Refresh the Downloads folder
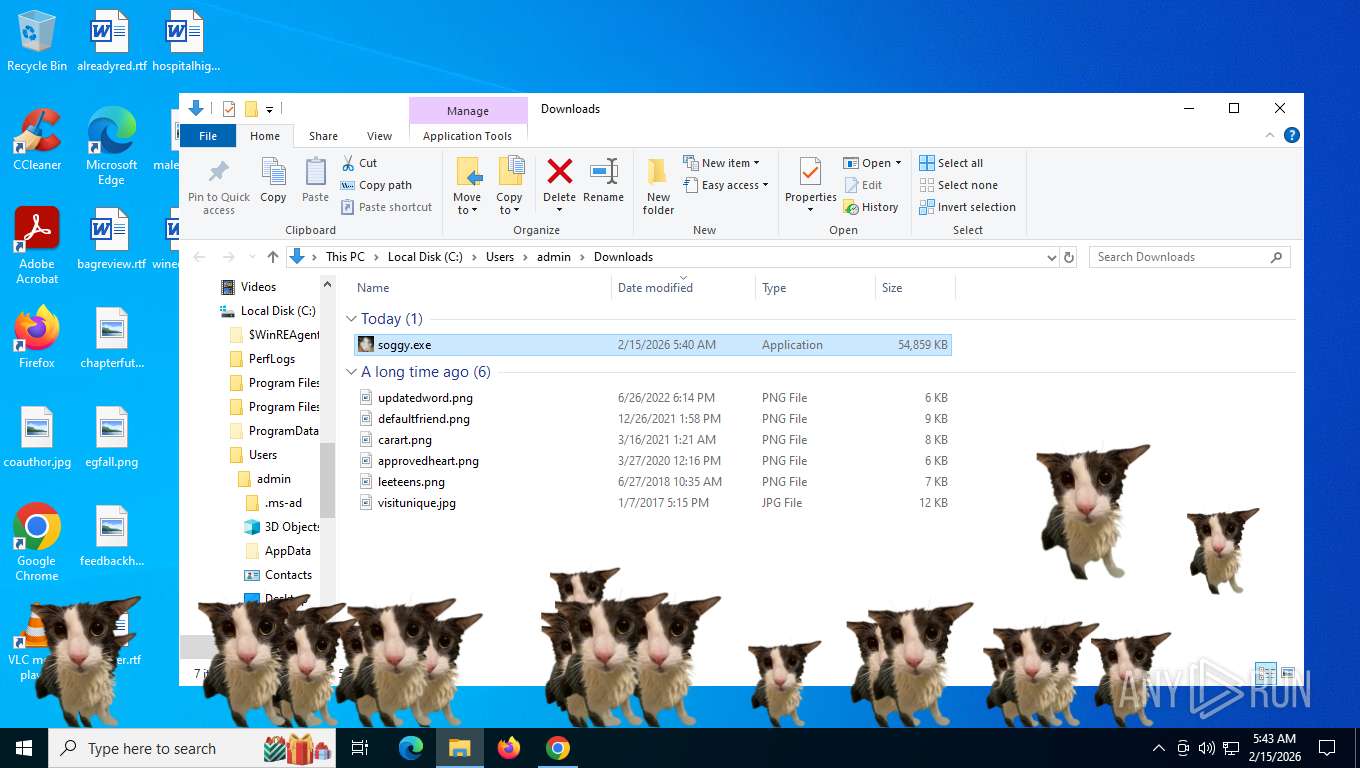This screenshot has height=768, width=1360. tap(1069, 257)
